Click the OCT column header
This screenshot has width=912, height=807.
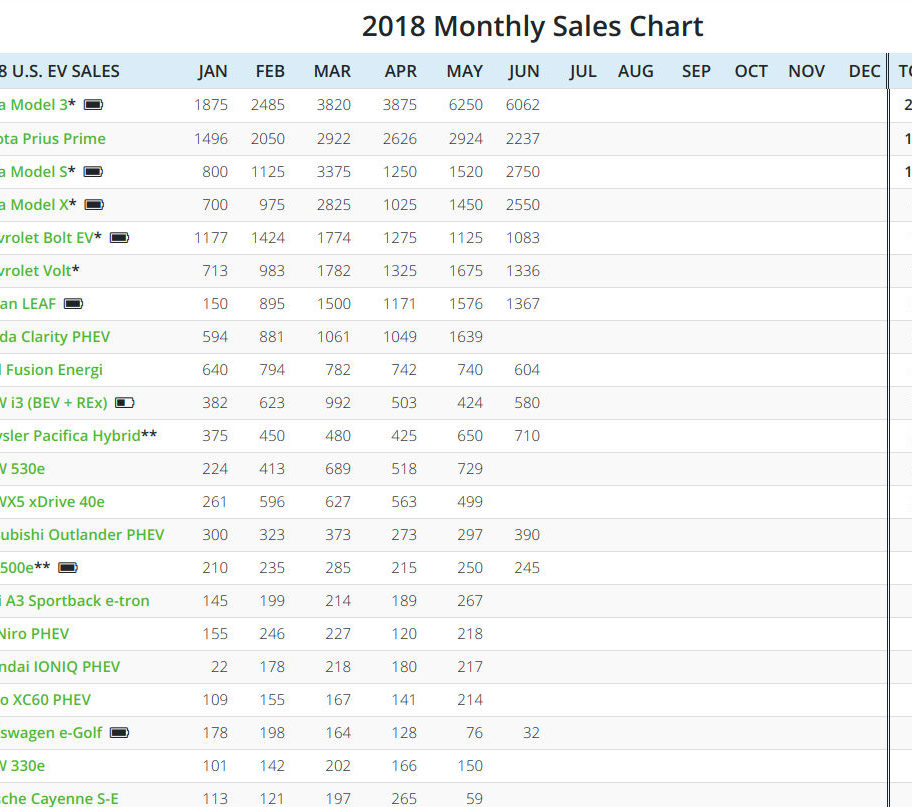tap(751, 72)
